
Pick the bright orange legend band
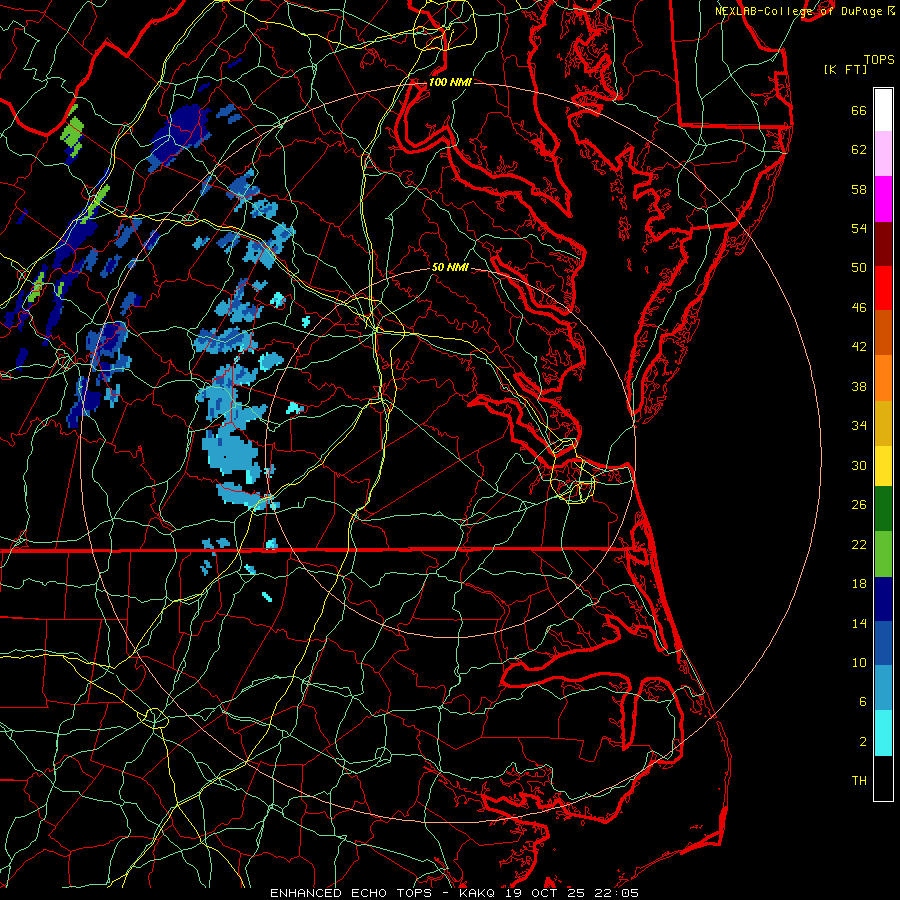pos(883,378)
